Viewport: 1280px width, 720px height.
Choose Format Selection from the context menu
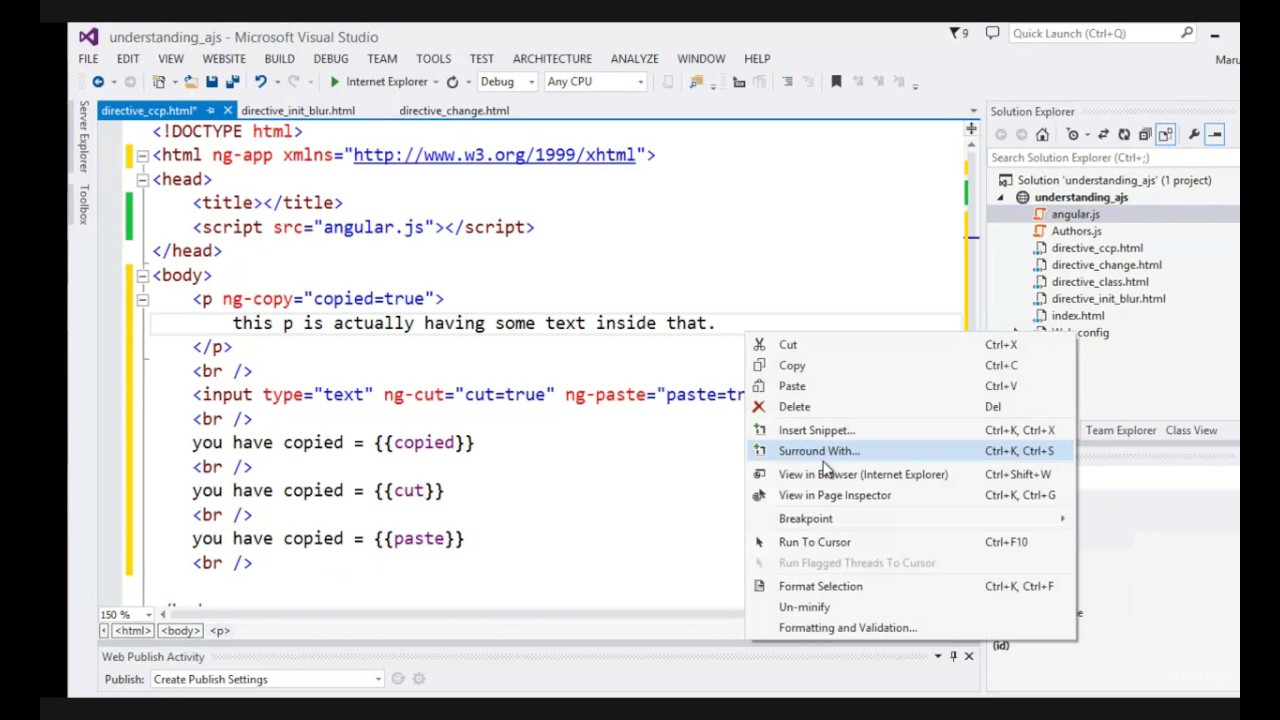coord(912,586)
